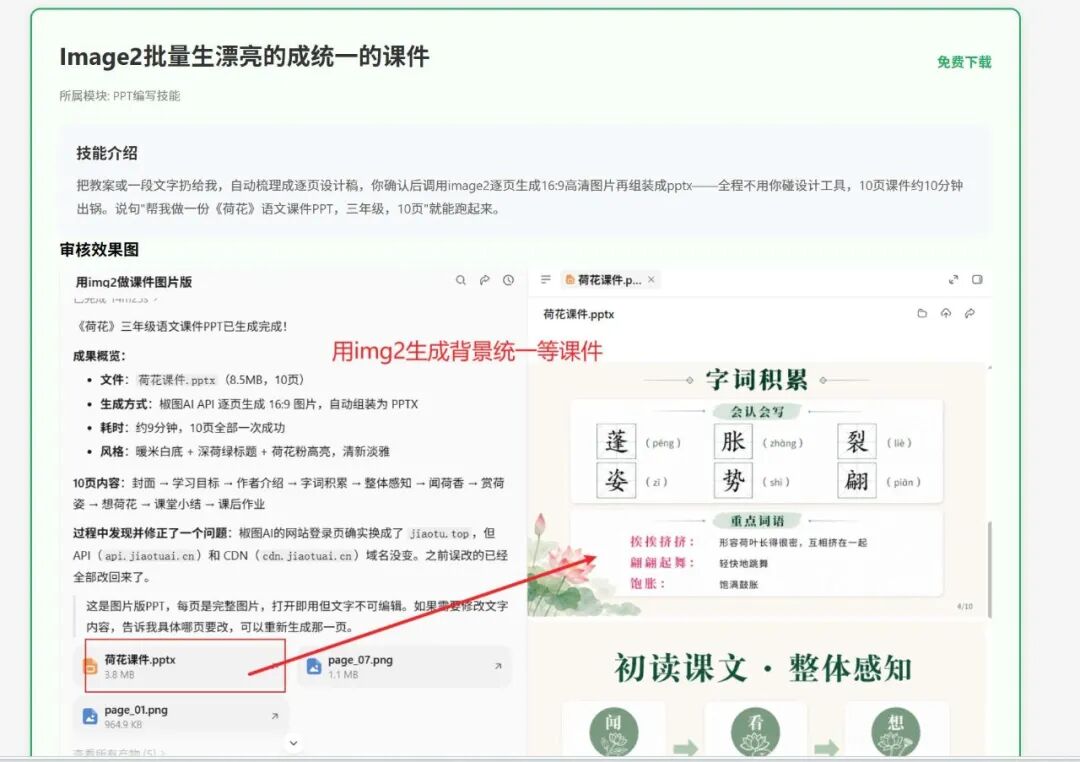Click 所属模块: PPT编写技能 text
Screen dimensions: 1080x762
[120, 96]
